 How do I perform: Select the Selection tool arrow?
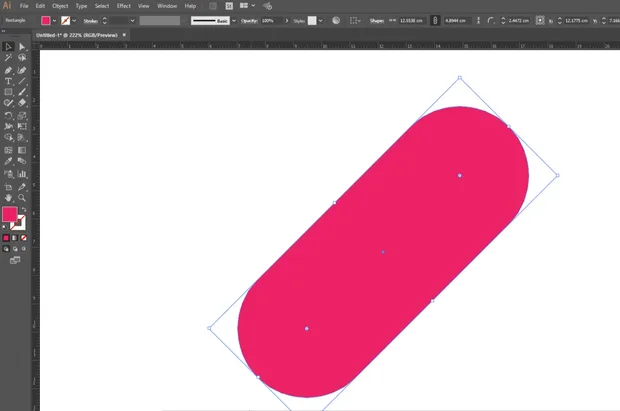[x=8, y=47]
